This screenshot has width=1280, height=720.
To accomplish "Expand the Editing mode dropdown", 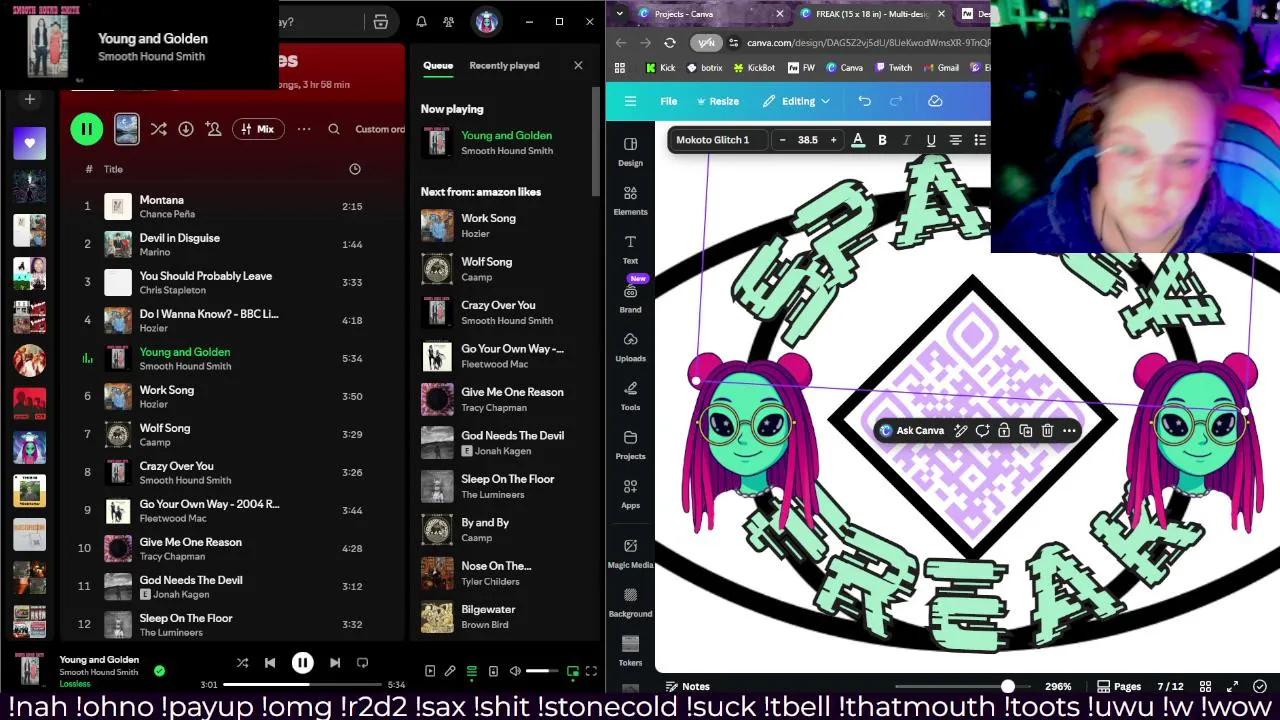I will click(797, 101).
